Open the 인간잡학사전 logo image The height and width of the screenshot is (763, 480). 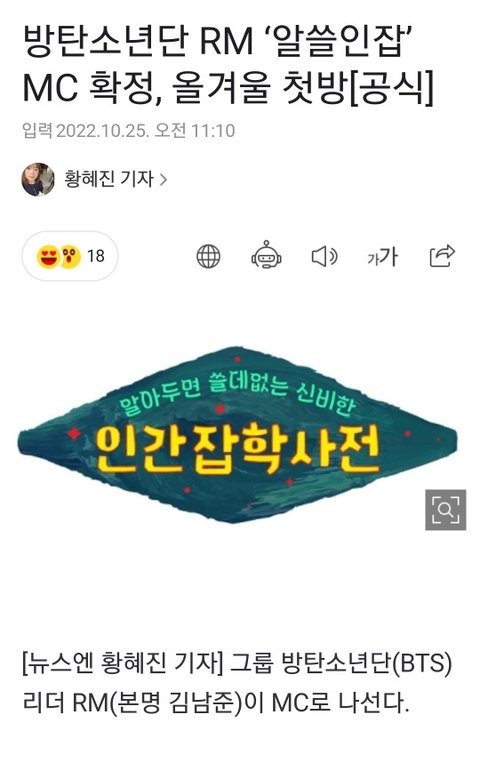tap(238, 435)
